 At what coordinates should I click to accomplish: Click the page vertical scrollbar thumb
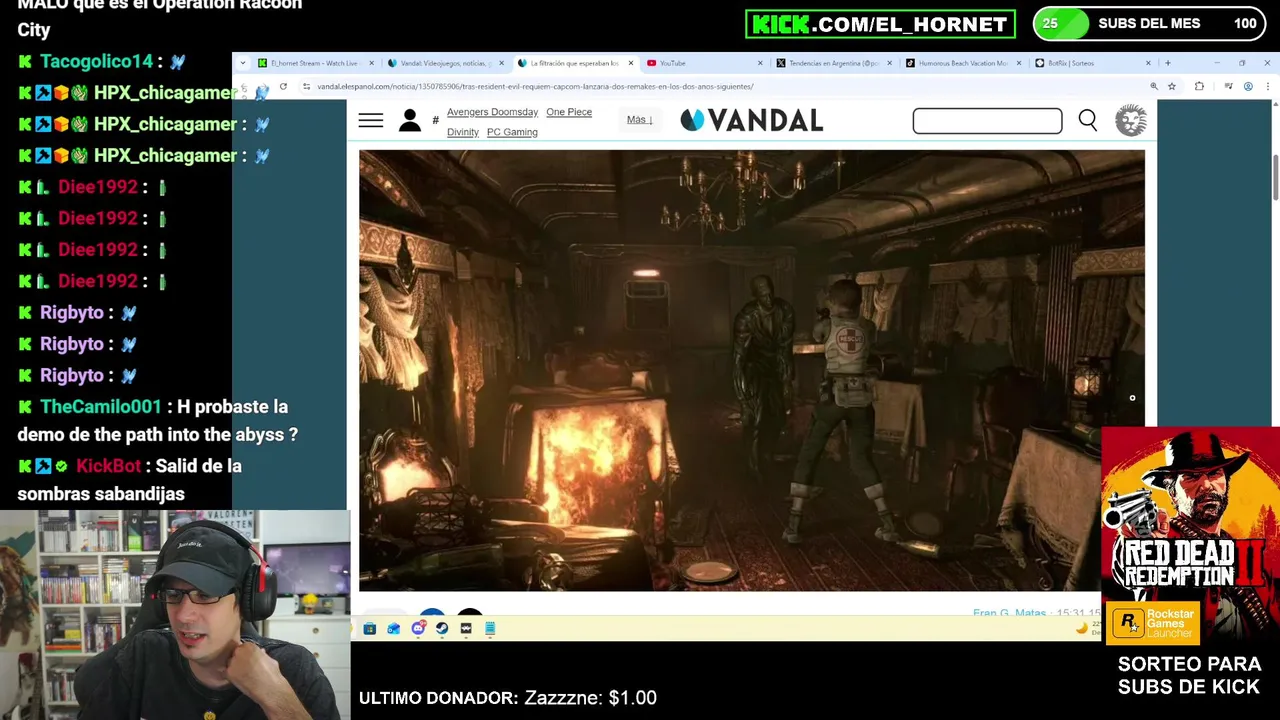pos(1274,178)
